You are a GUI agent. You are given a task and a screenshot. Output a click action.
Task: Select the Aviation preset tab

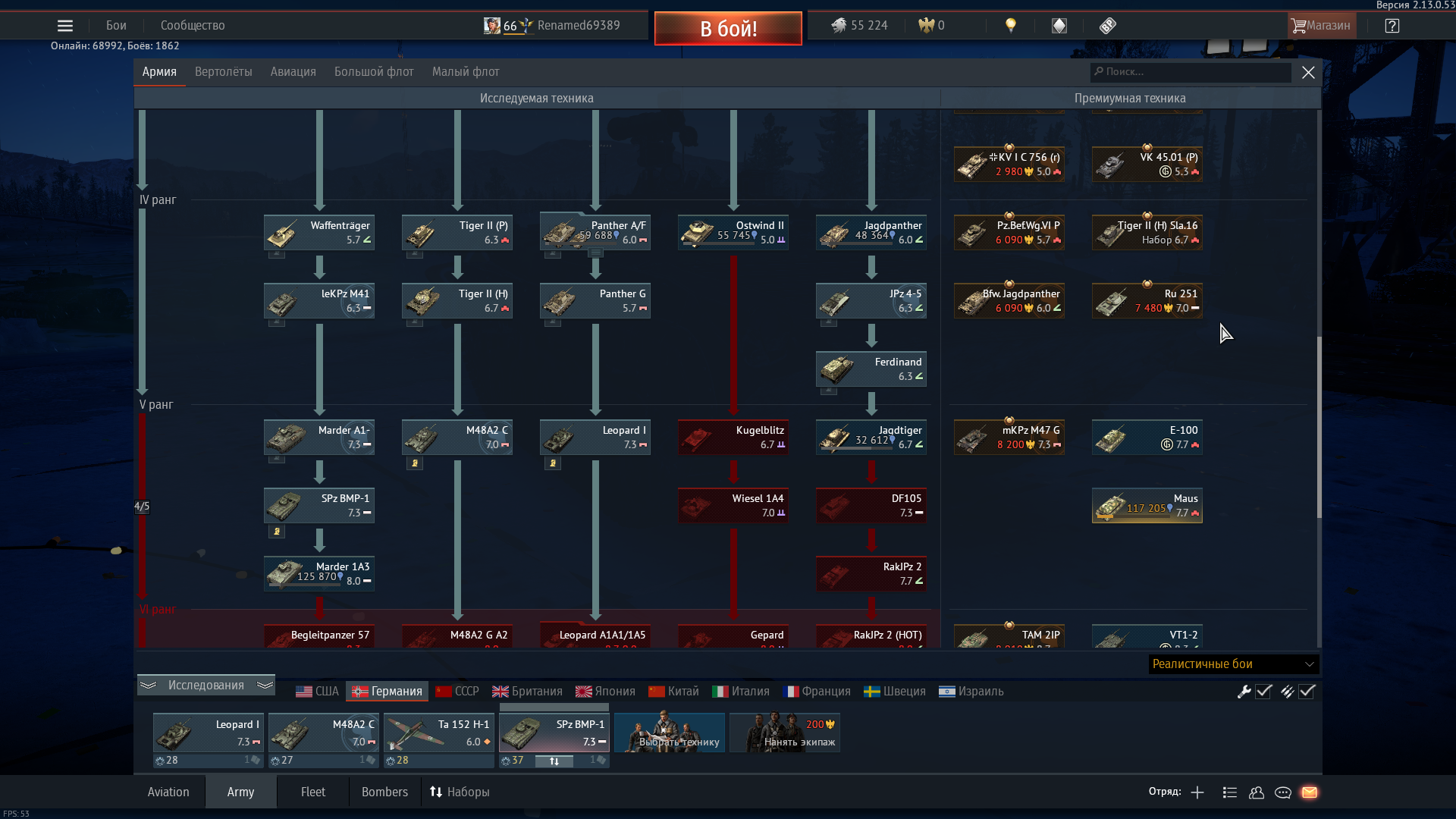coord(168,792)
